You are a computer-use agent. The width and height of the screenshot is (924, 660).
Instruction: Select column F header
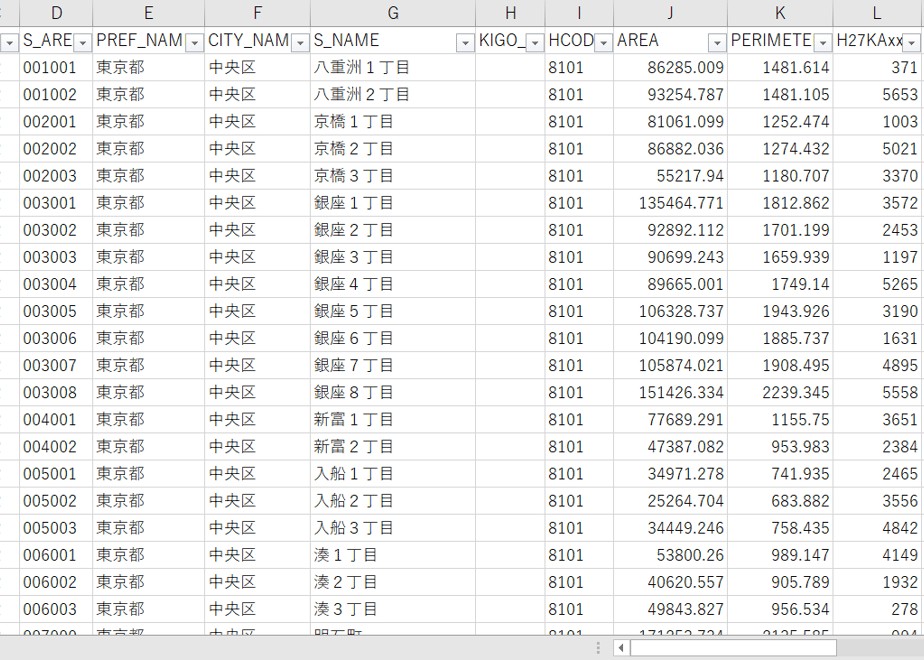pyautogui.click(x=258, y=13)
